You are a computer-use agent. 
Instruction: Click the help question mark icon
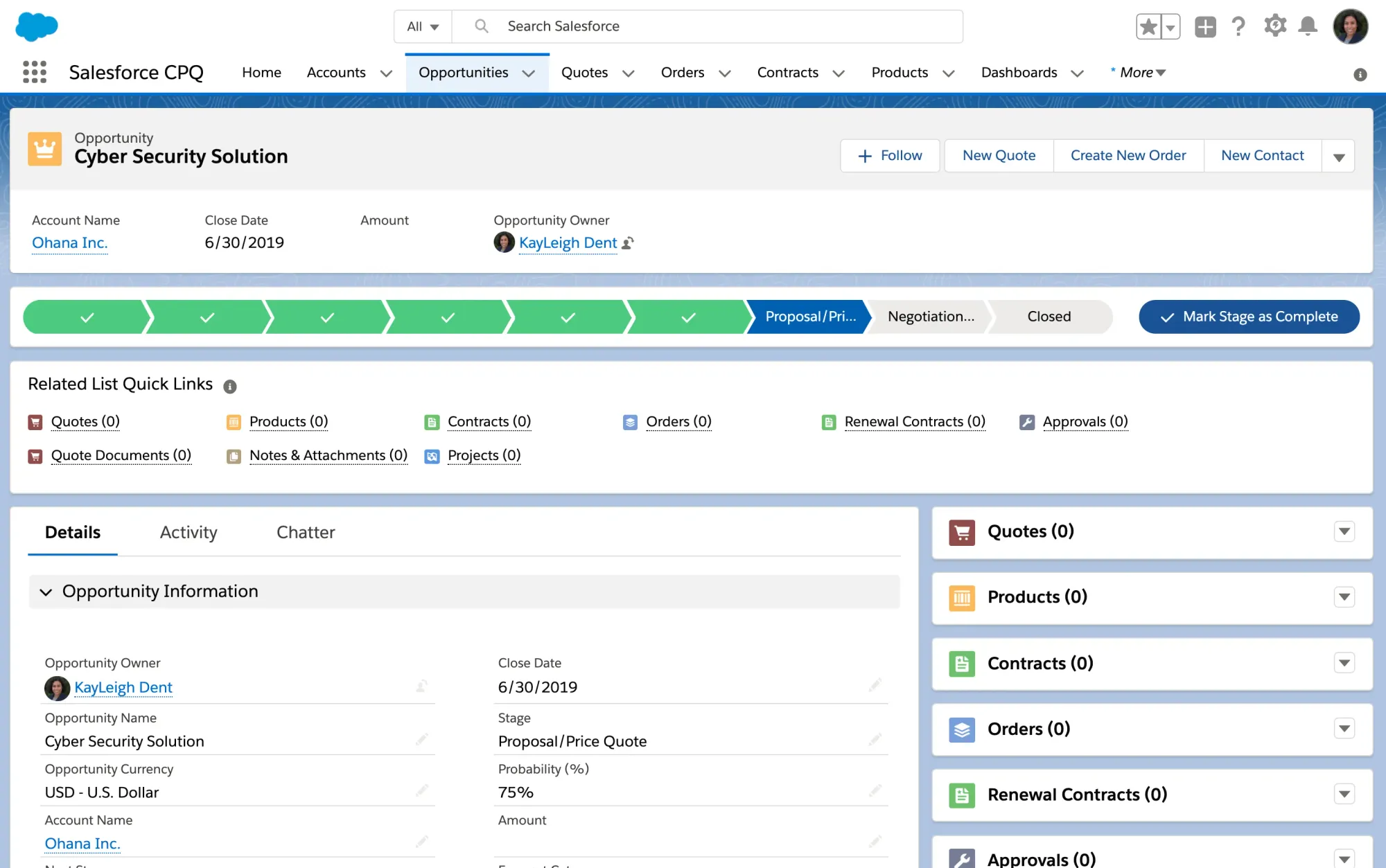pos(1238,26)
